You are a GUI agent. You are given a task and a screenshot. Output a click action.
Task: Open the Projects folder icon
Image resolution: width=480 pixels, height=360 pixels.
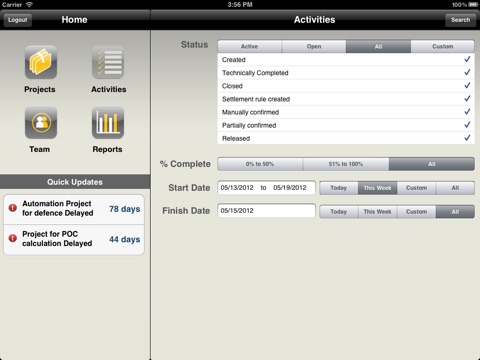41,62
